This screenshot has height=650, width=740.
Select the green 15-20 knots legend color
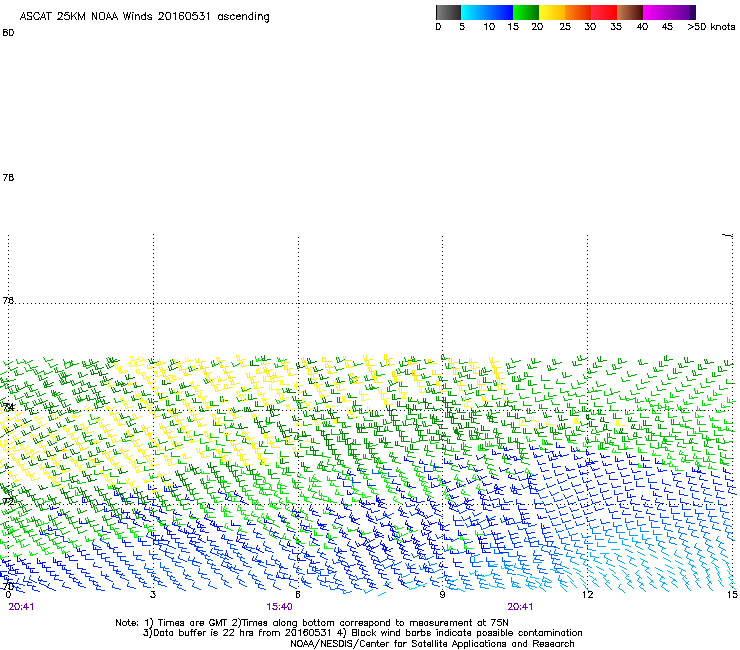[526, 12]
